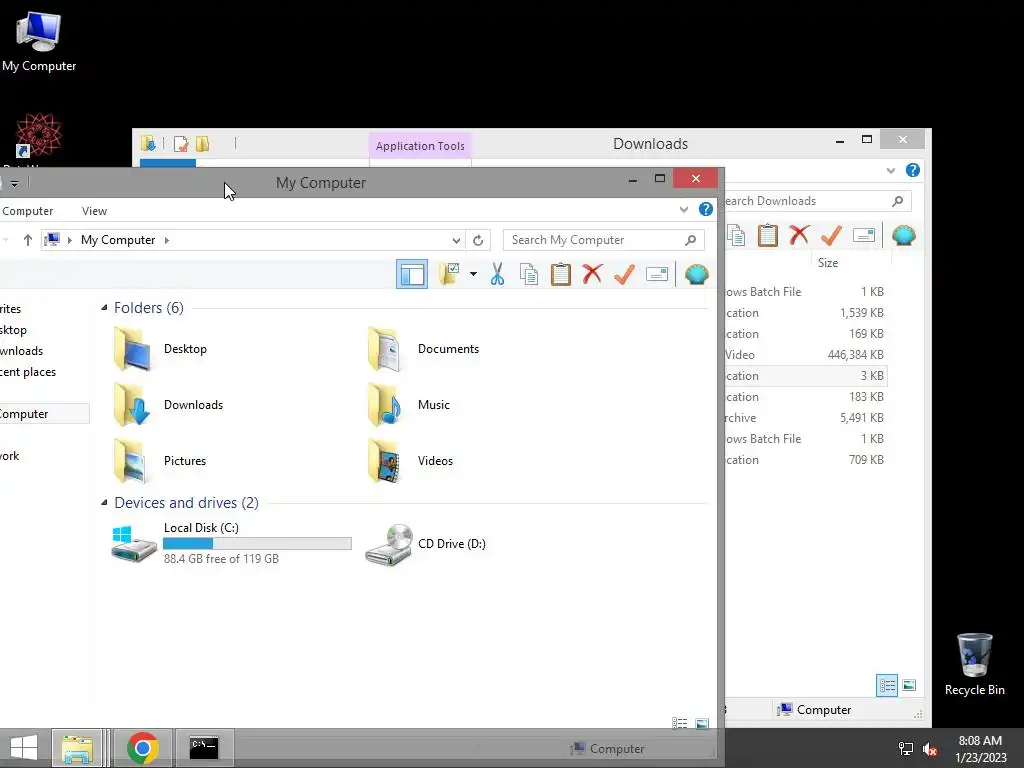Select the Downloads folder in My Computer
This screenshot has width=1024, height=768.
168,405
